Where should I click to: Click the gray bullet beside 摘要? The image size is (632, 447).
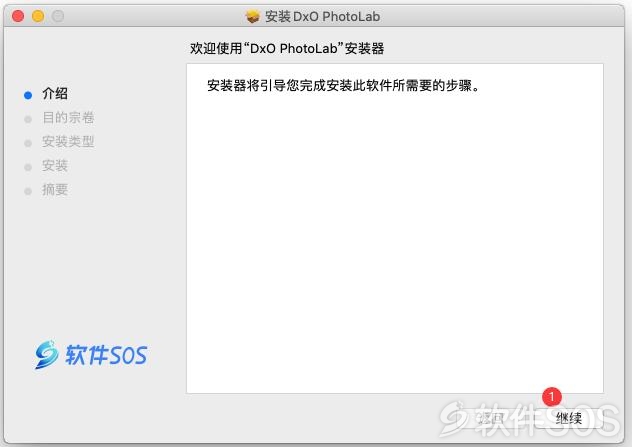click(x=28, y=191)
